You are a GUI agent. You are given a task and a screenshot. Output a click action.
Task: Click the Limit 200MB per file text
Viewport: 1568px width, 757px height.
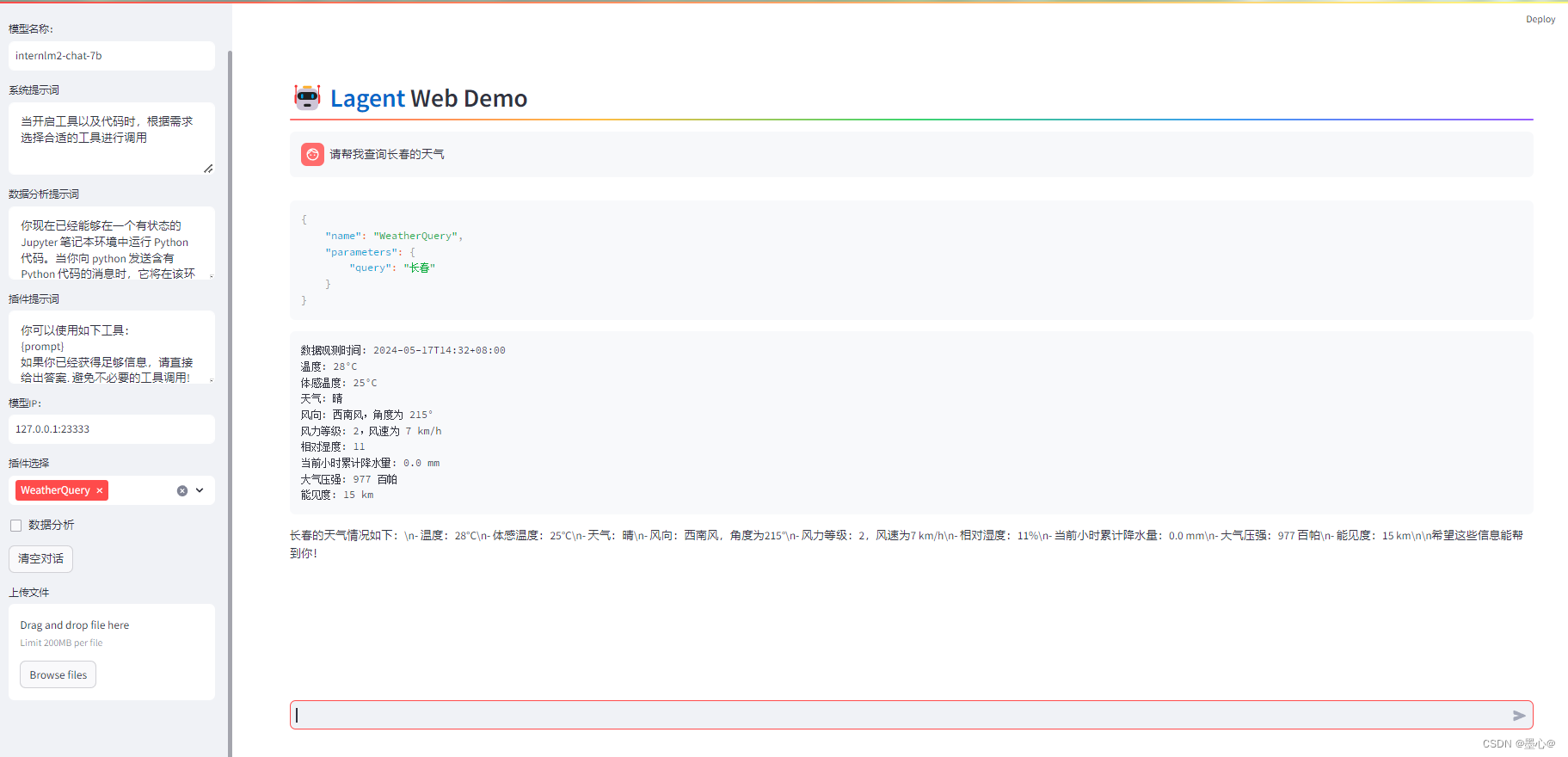61,643
